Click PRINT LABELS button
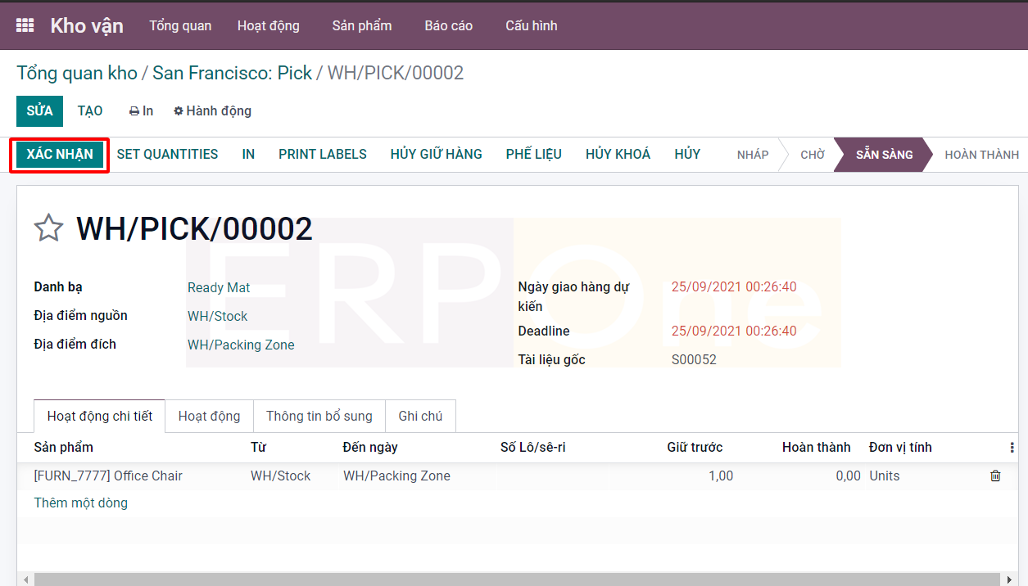Screen dimensions: 1028x586 pyautogui.click(x=323, y=155)
